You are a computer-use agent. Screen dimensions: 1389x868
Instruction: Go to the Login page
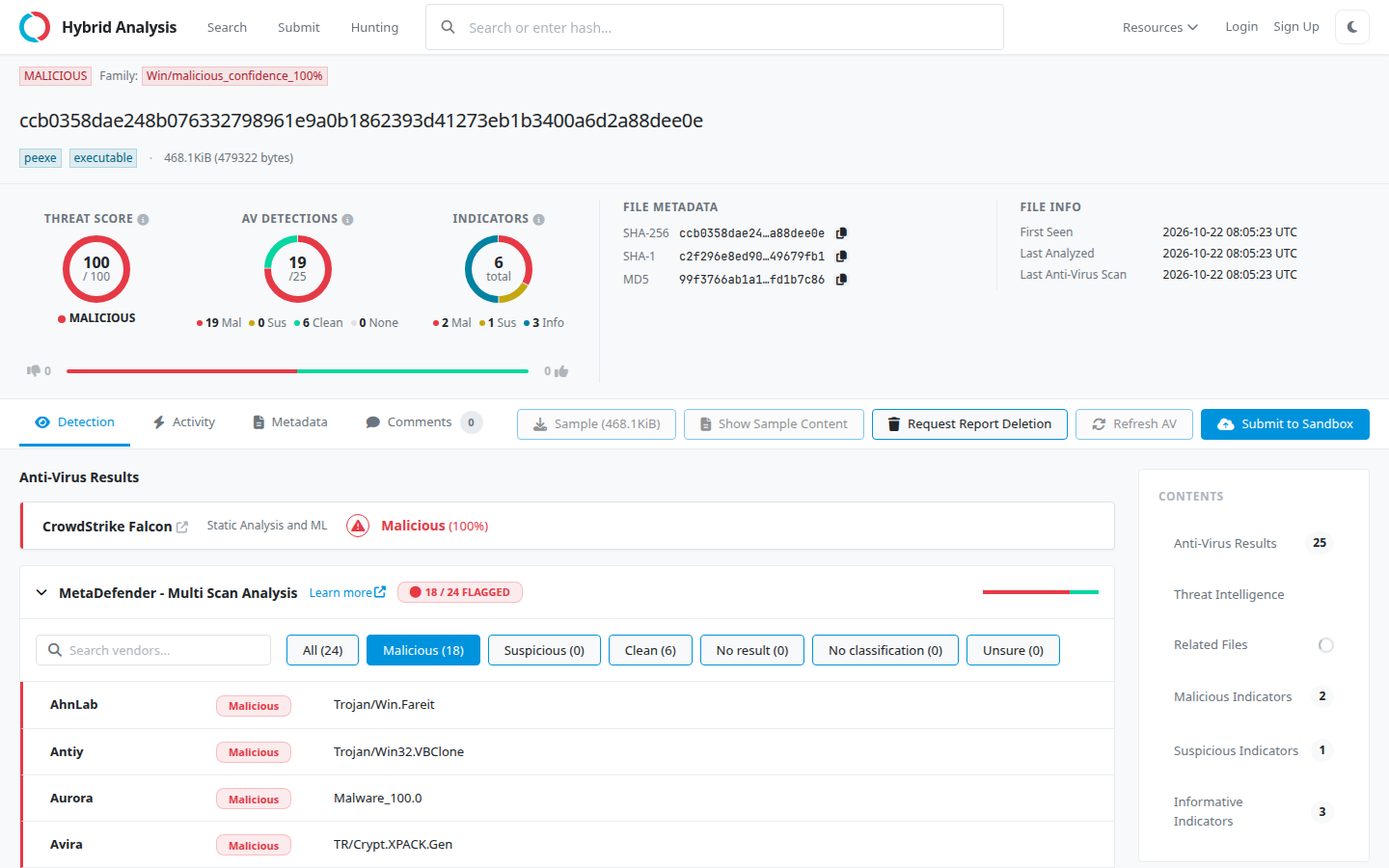click(x=1241, y=27)
